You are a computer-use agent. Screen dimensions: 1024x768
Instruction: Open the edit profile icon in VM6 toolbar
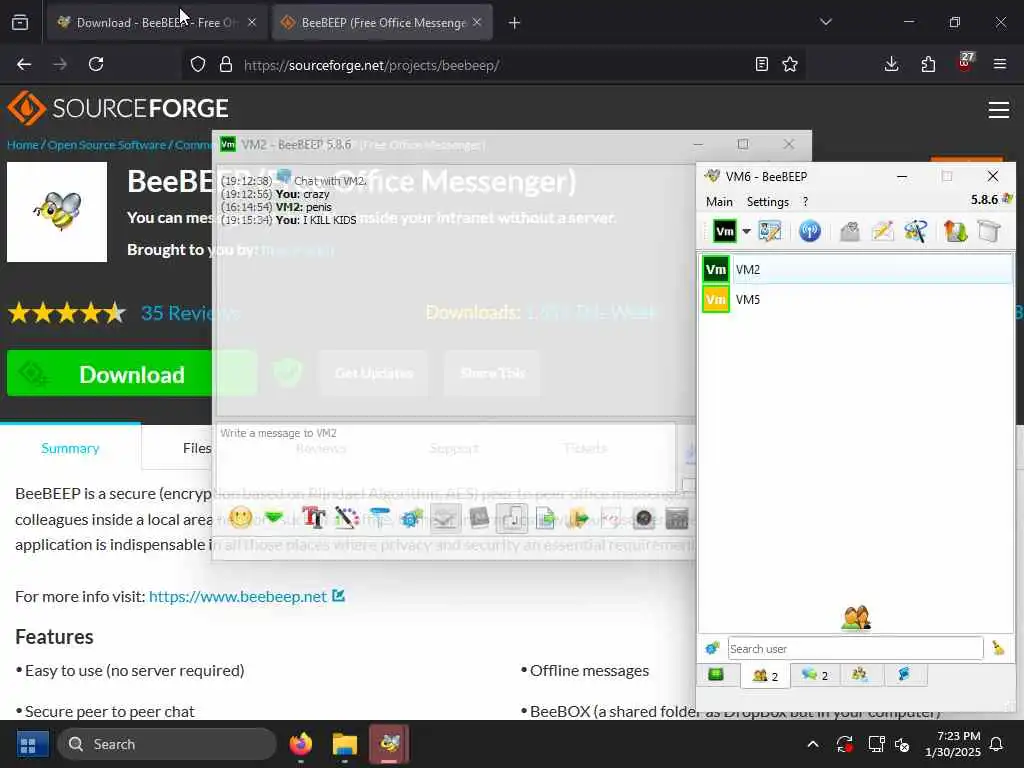click(770, 231)
